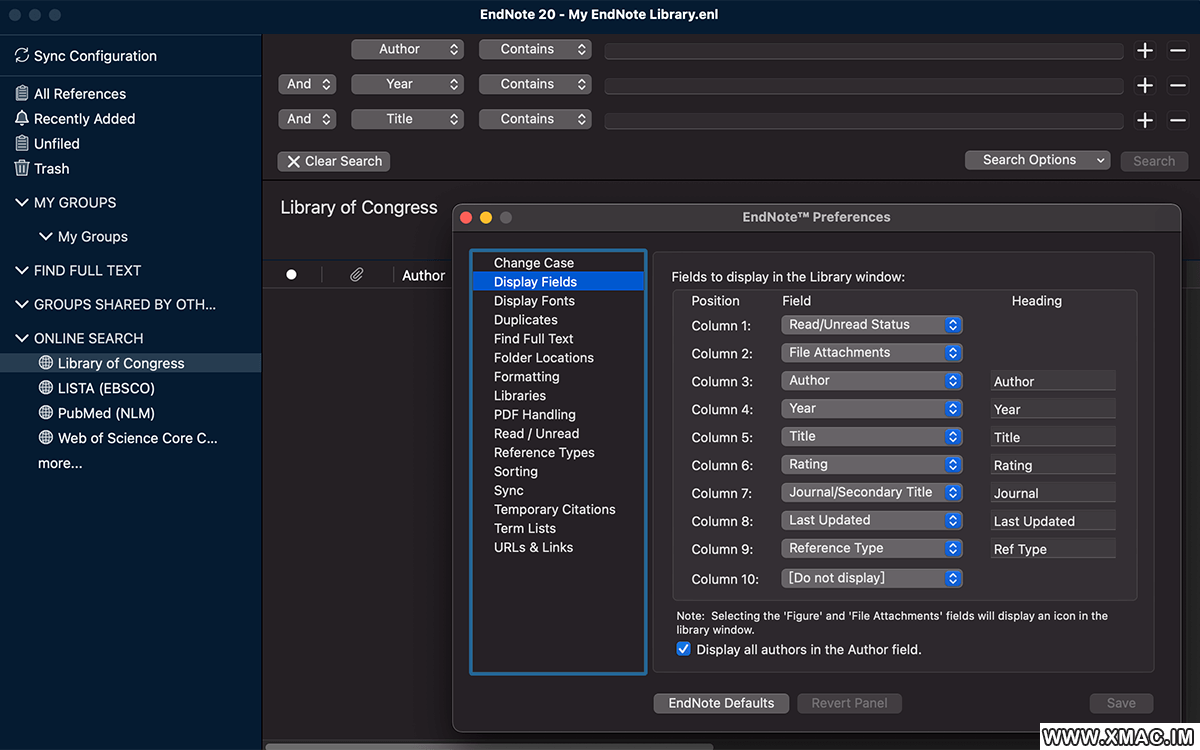Viewport: 1200px width, 750px height.
Task: Click the Search button
Action: [1154, 161]
